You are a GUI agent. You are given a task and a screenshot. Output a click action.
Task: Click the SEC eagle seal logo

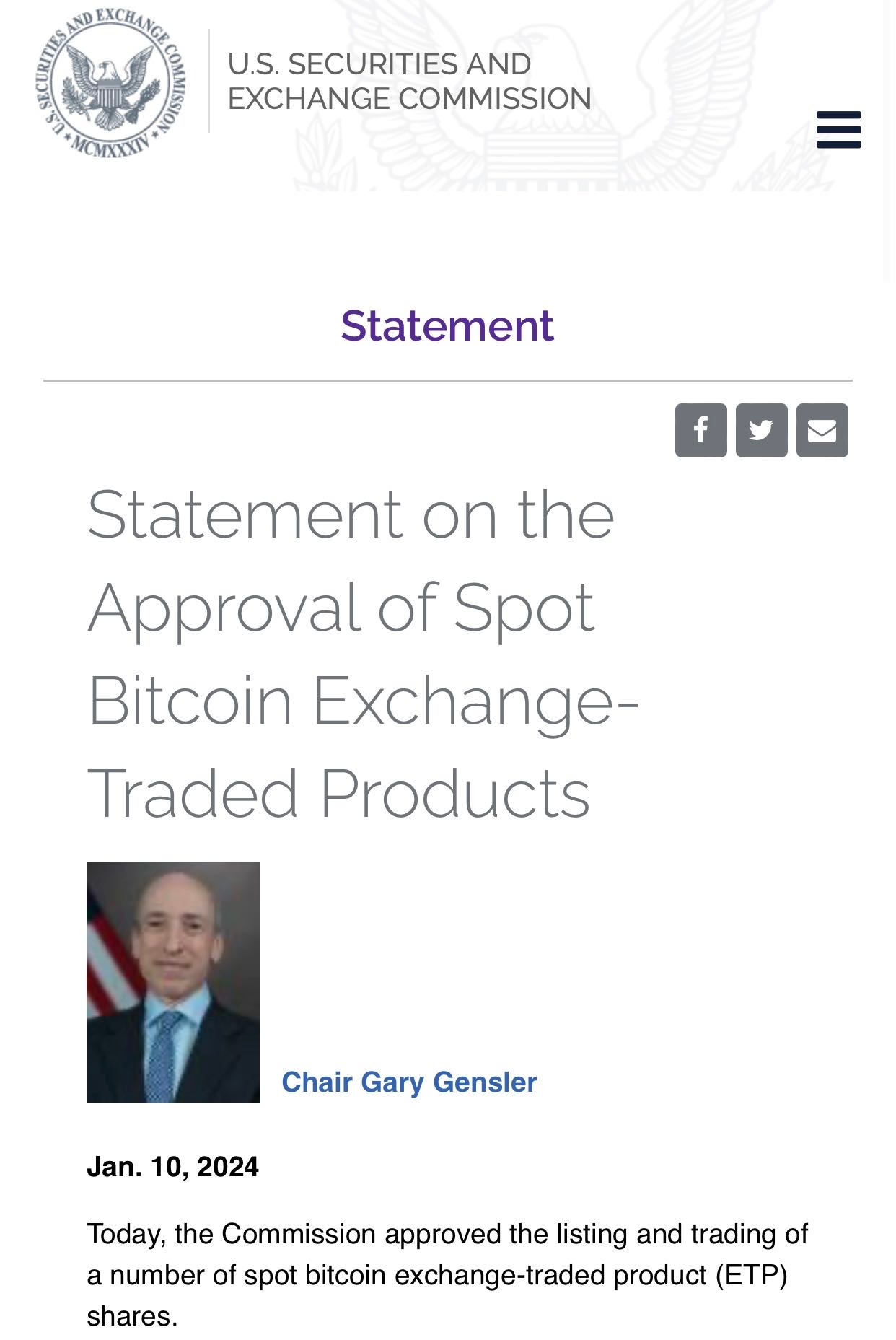pos(109,83)
